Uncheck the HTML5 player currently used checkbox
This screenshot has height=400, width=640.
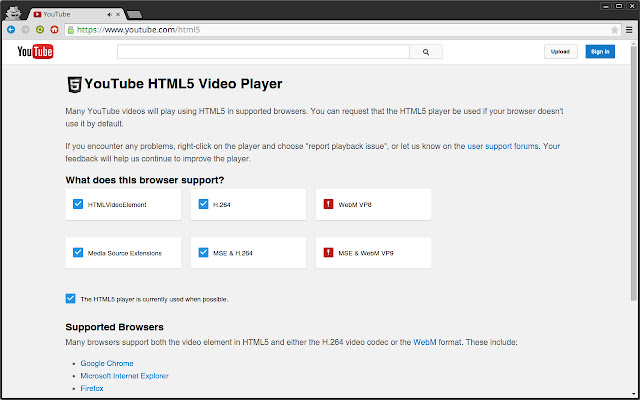click(x=70, y=299)
